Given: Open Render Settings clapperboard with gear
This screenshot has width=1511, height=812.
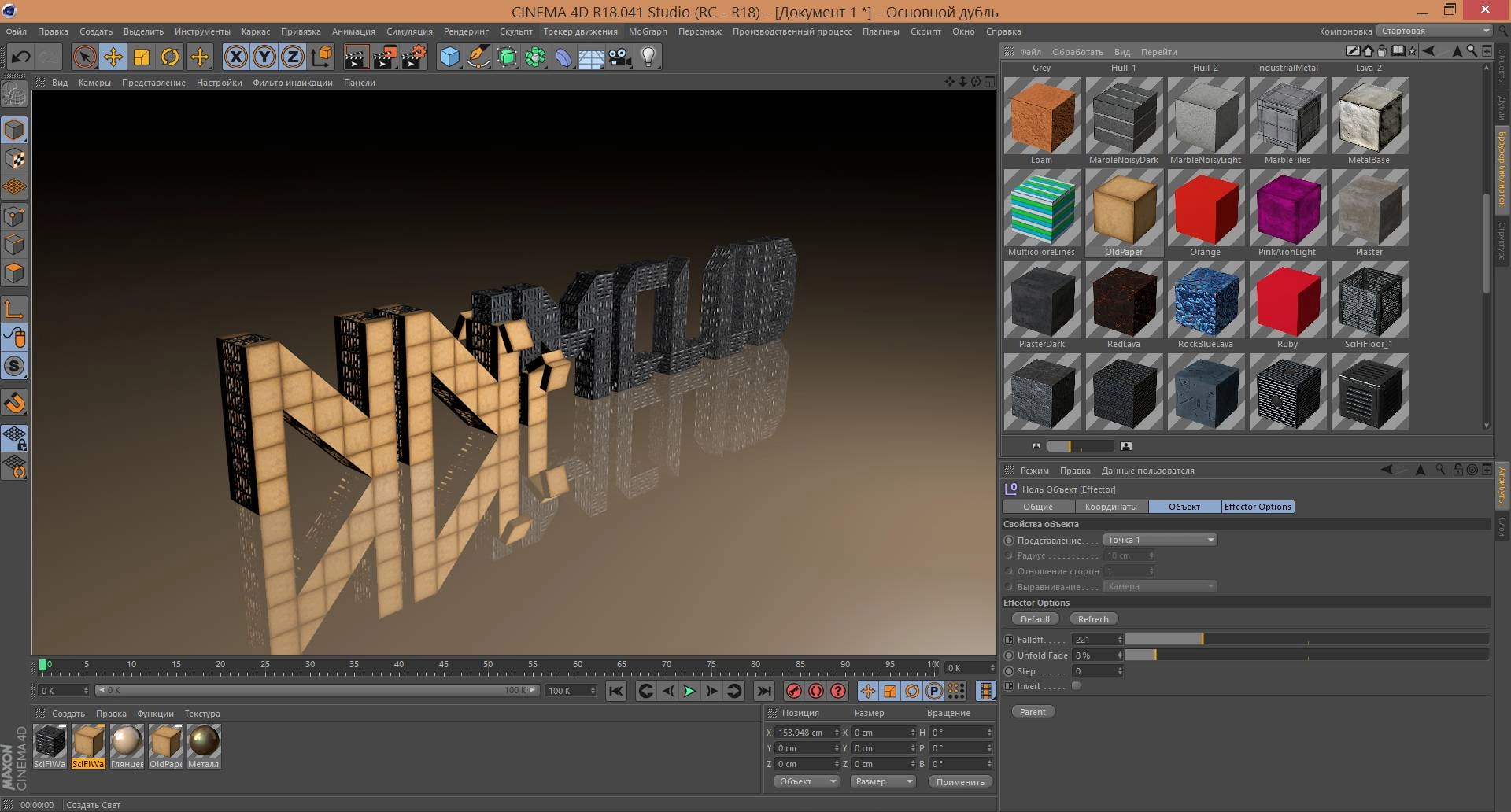Looking at the screenshot, I should pyautogui.click(x=414, y=57).
